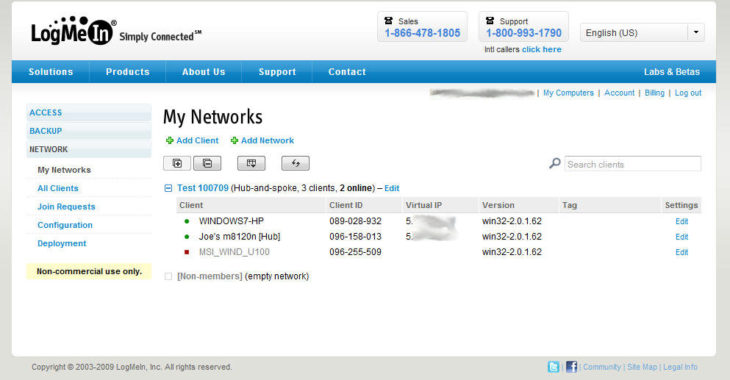Open the Solutions menu
730x380 pixels.
point(51,72)
